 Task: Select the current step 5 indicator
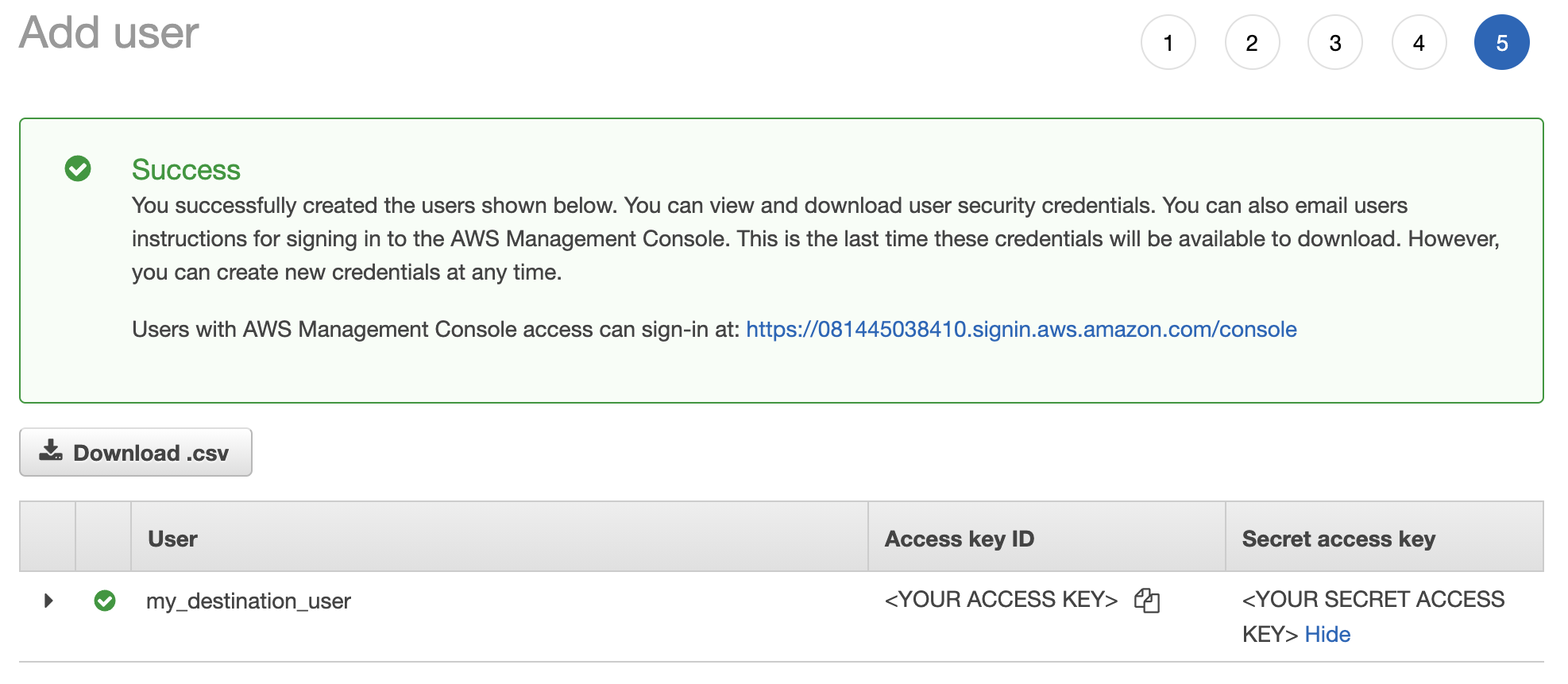[1502, 43]
